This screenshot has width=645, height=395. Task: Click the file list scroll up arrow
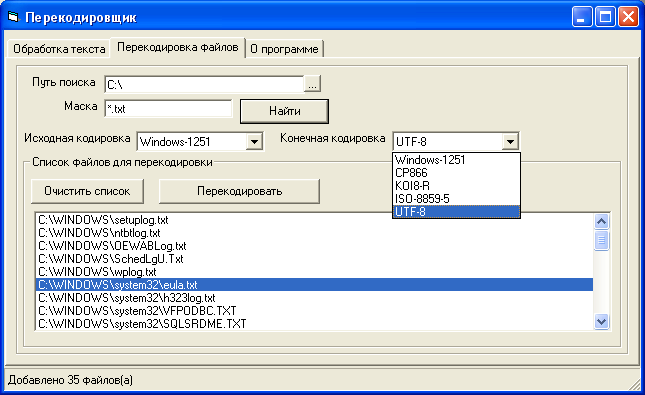[x=601, y=222]
